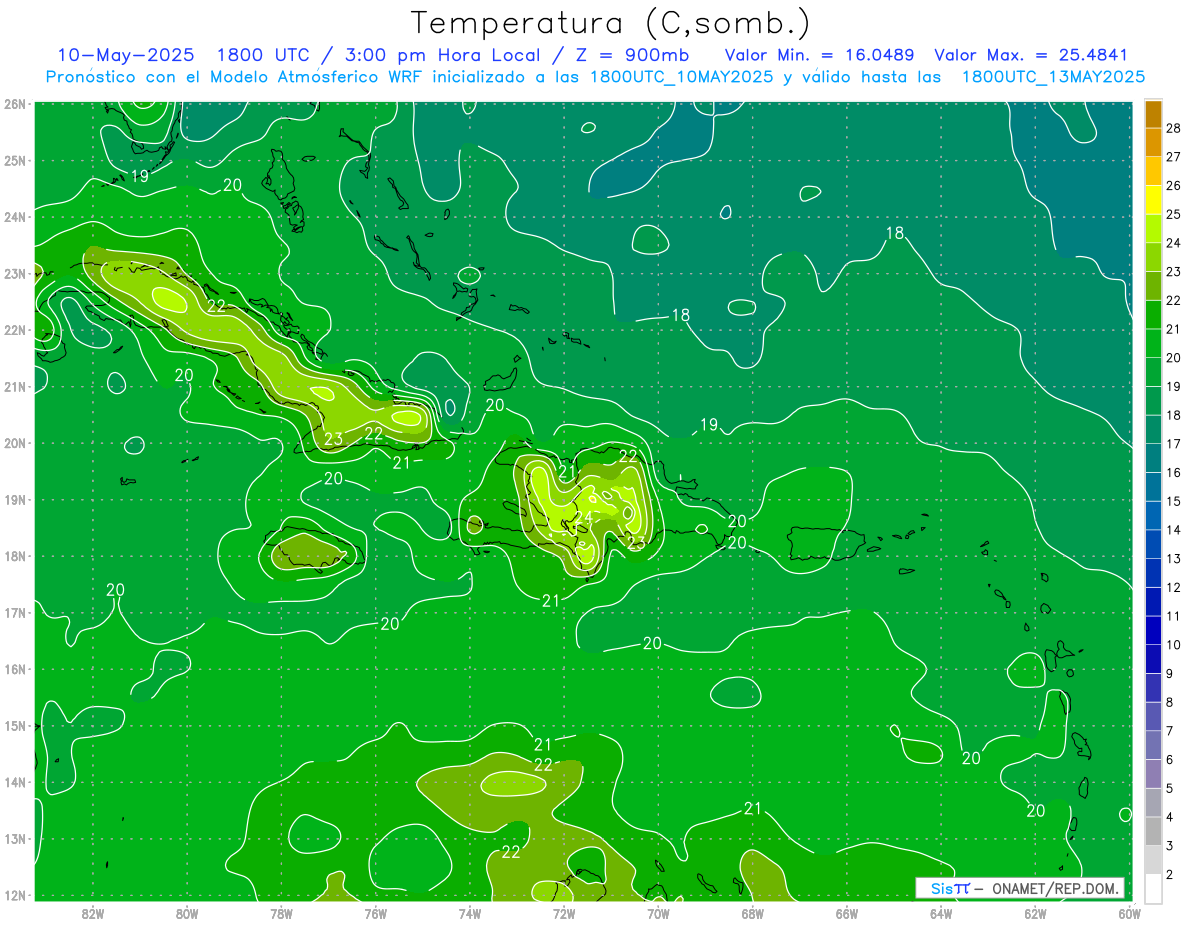Click the "78W" longitude axis label
This screenshot has height=927, width=1200.
click(x=281, y=913)
